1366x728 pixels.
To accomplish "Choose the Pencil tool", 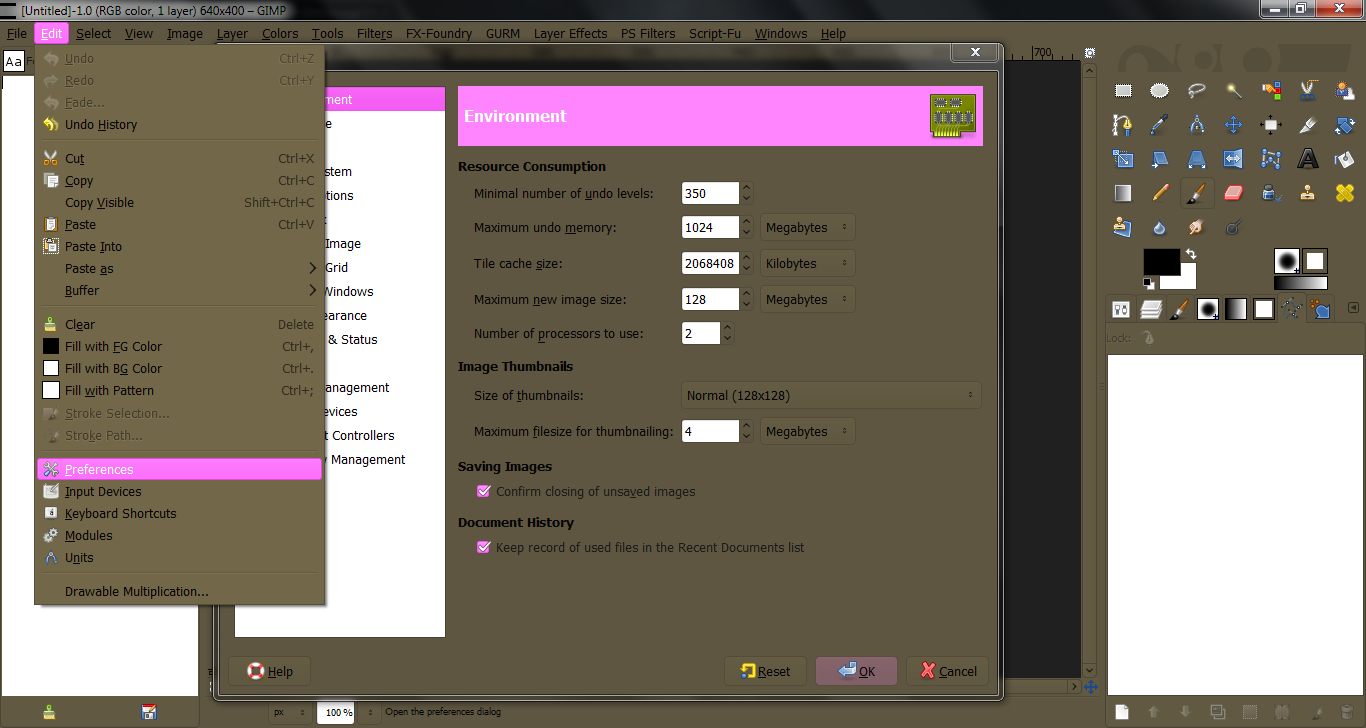I will (1159, 193).
